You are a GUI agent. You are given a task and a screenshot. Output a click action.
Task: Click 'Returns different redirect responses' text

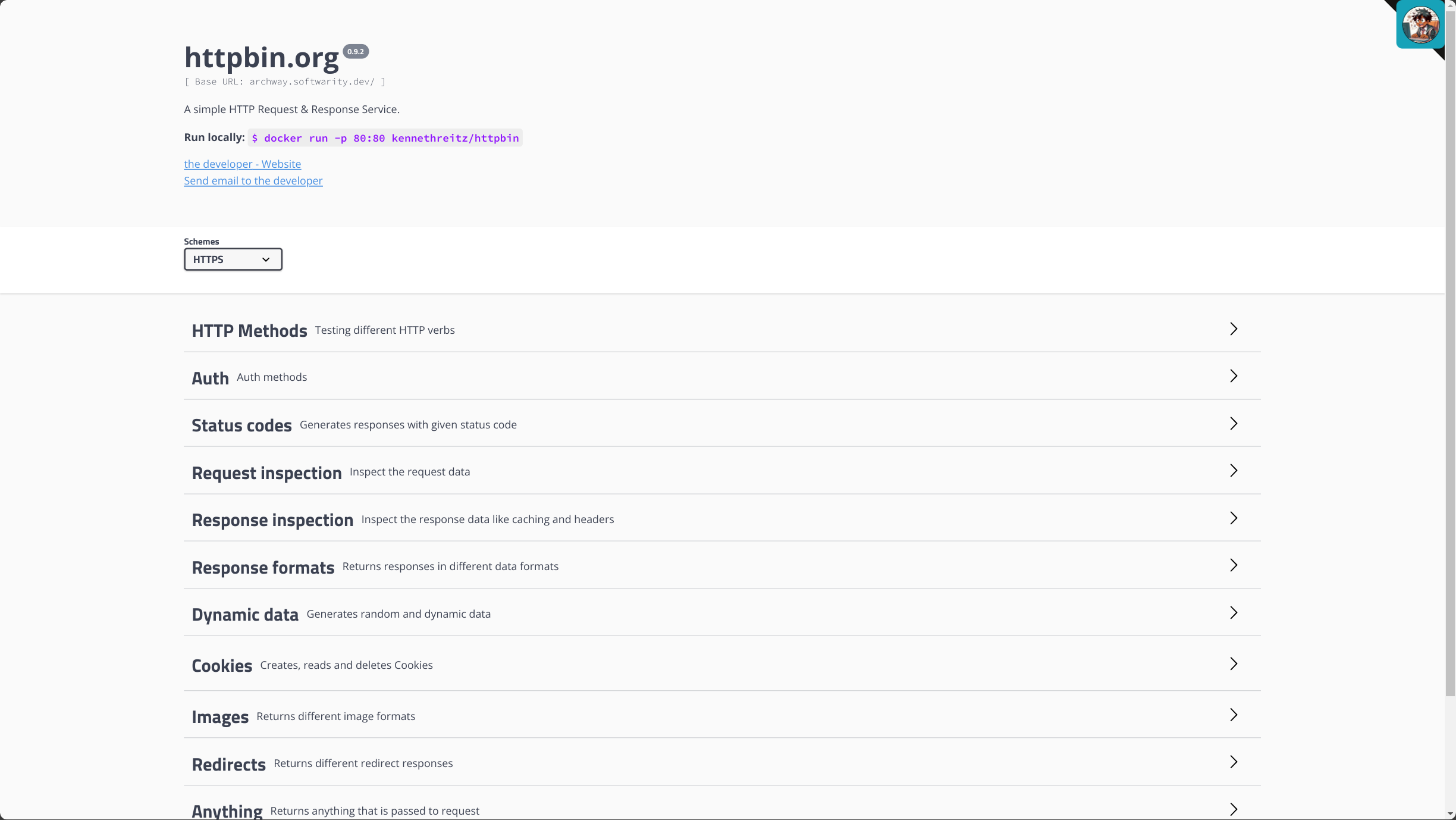(363, 763)
